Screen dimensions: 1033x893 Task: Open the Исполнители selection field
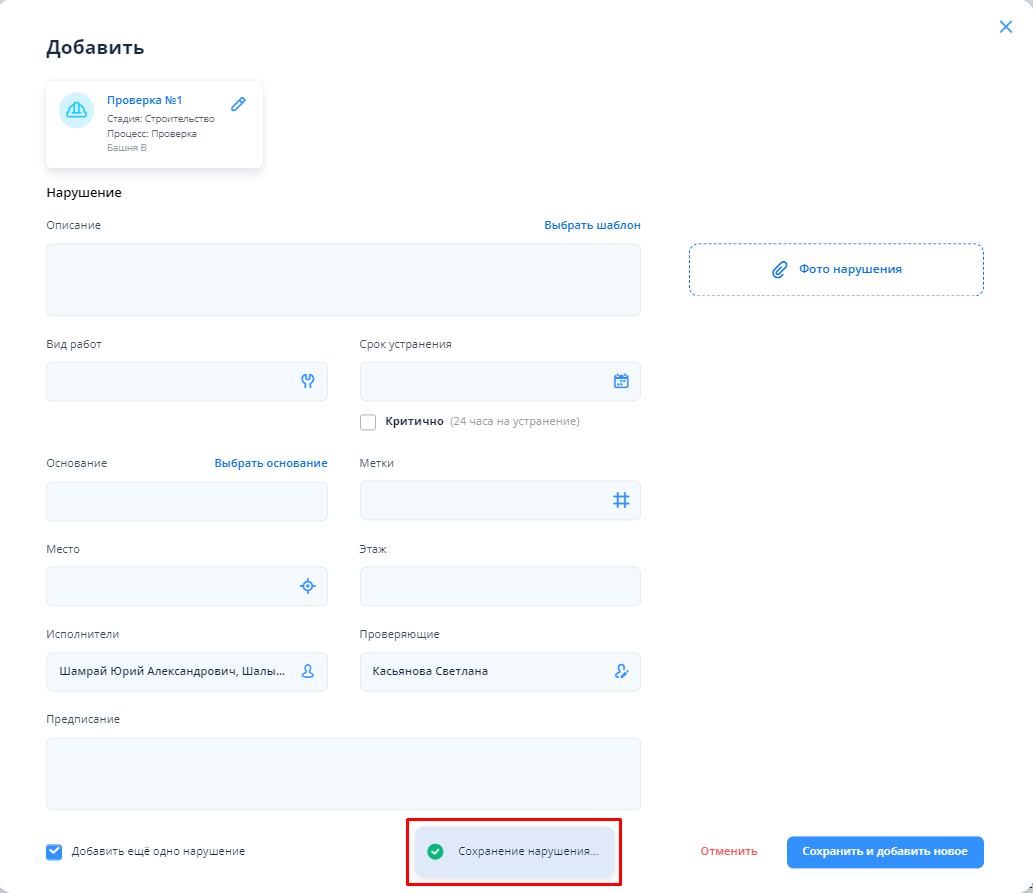(172, 672)
